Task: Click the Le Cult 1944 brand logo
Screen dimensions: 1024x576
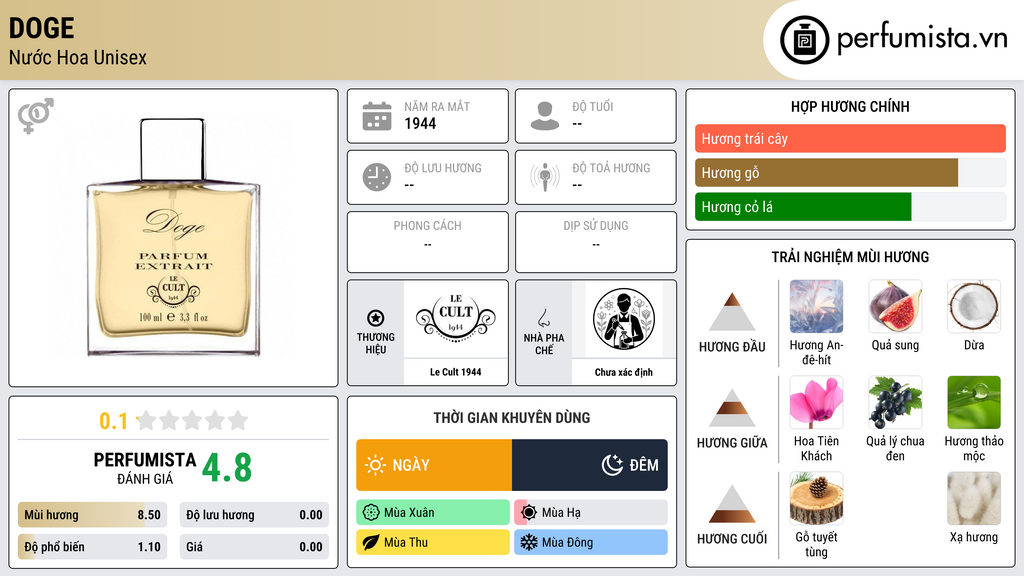Action: pos(456,318)
